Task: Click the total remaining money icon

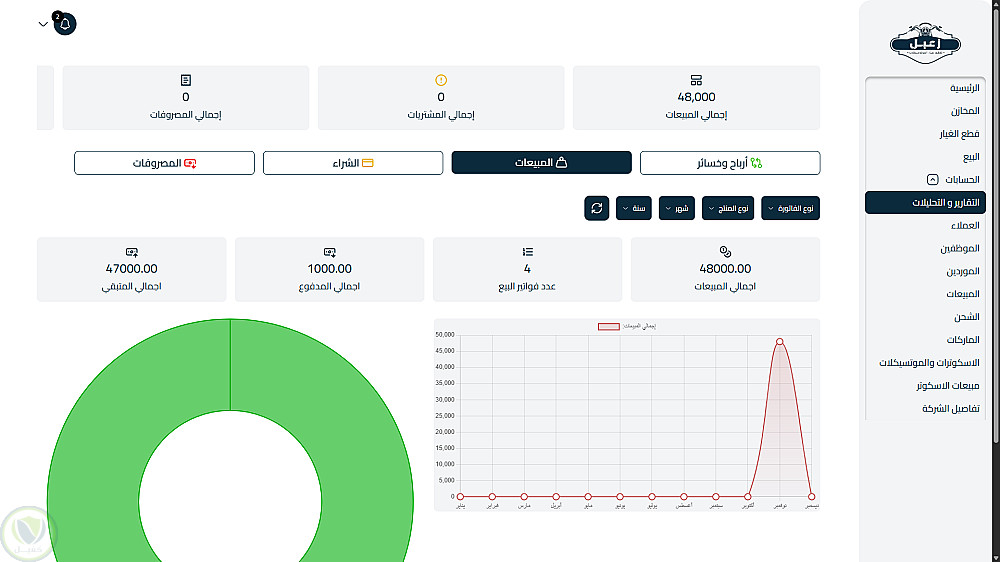Action: [132, 252]
